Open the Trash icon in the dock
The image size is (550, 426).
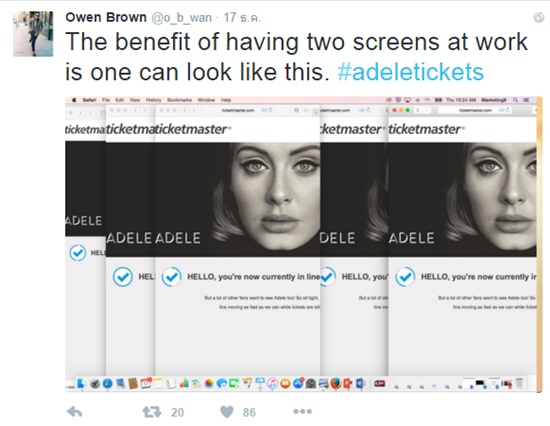pos(519,383)
